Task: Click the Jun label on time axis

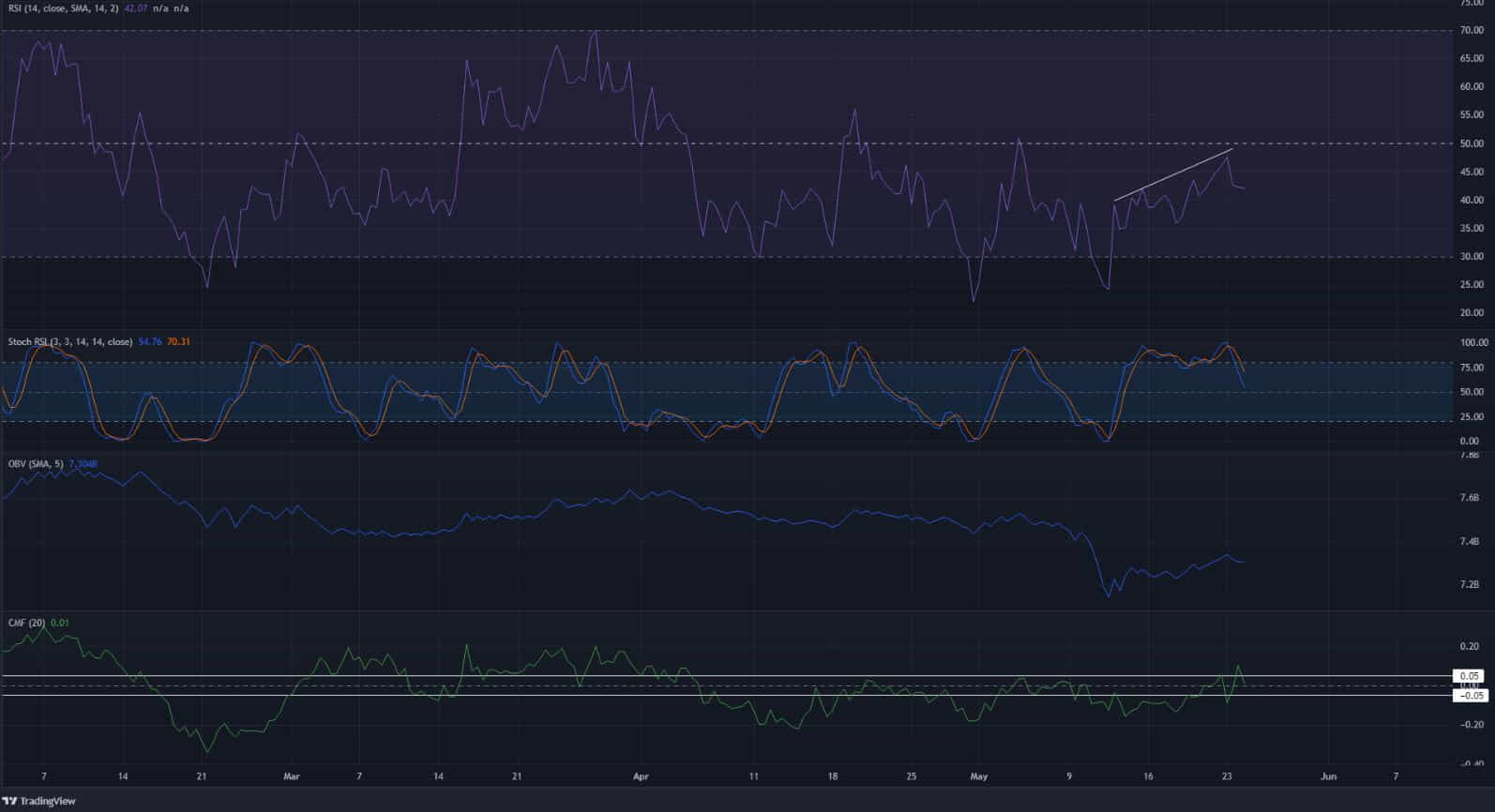Action: click(x=1328, y=776)
